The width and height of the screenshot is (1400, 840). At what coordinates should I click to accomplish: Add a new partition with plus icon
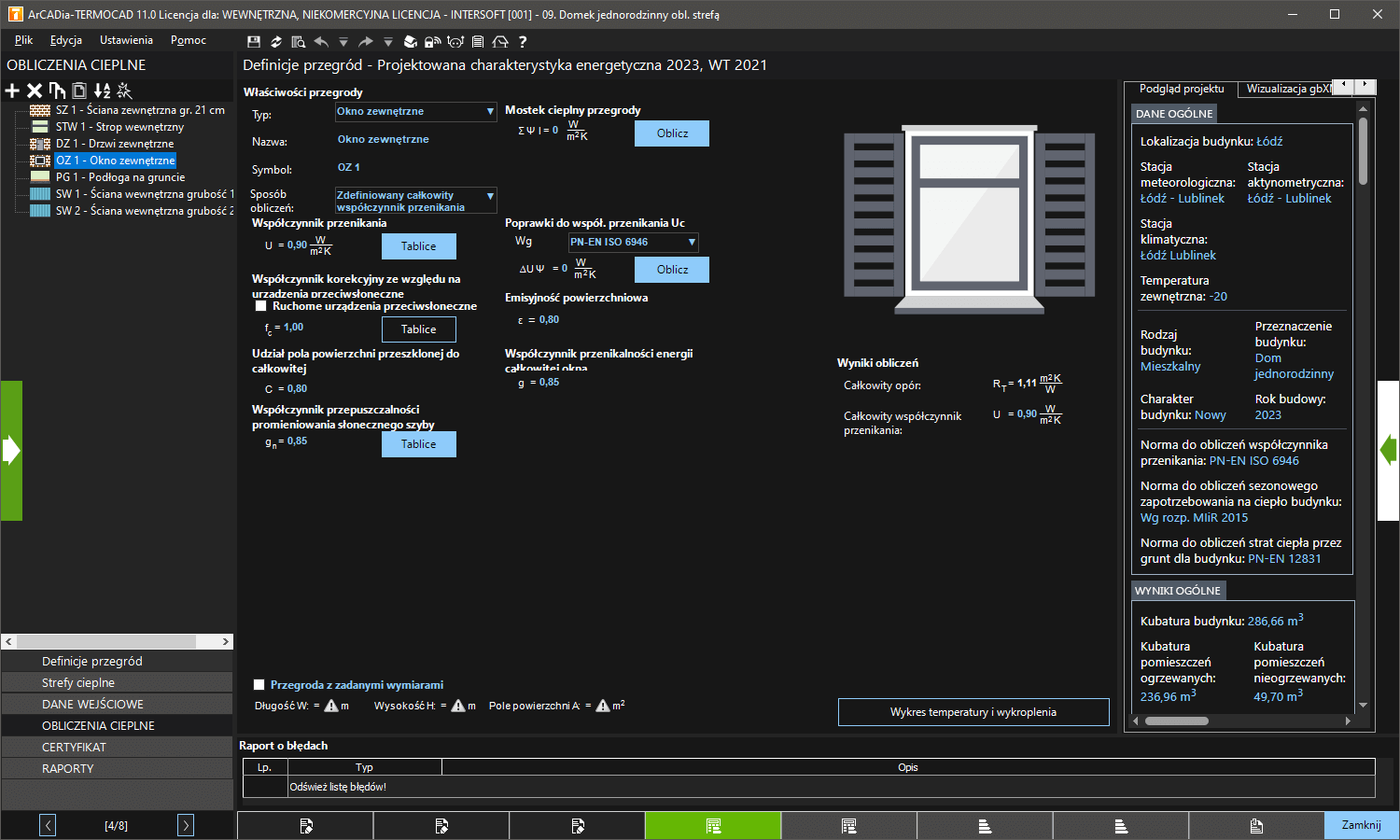tap(12, 91)
